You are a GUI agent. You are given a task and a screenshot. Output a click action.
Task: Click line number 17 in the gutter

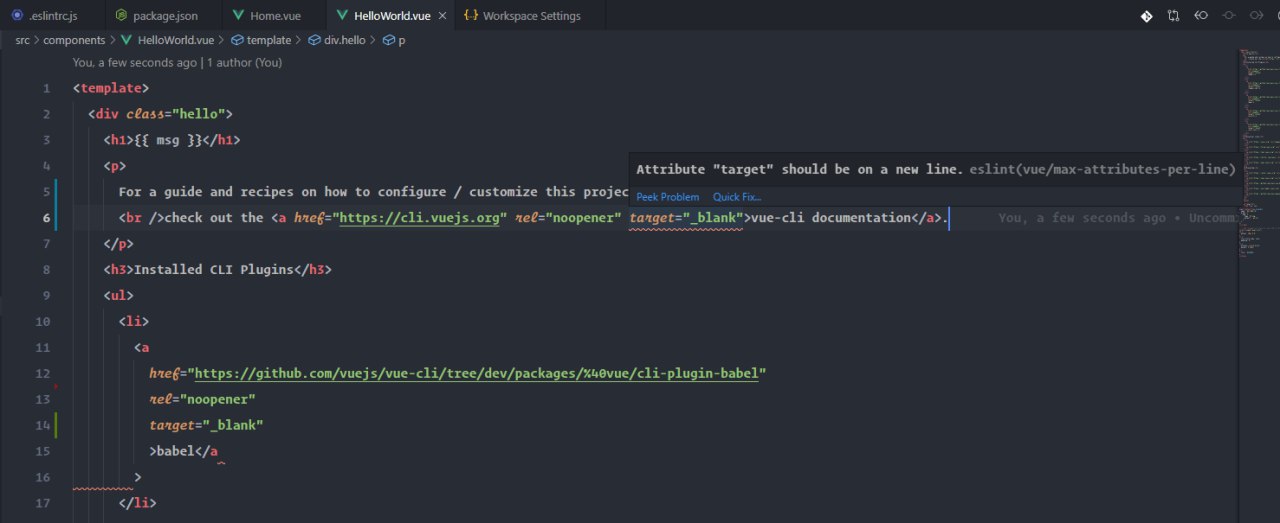click(x=42, y=502)
